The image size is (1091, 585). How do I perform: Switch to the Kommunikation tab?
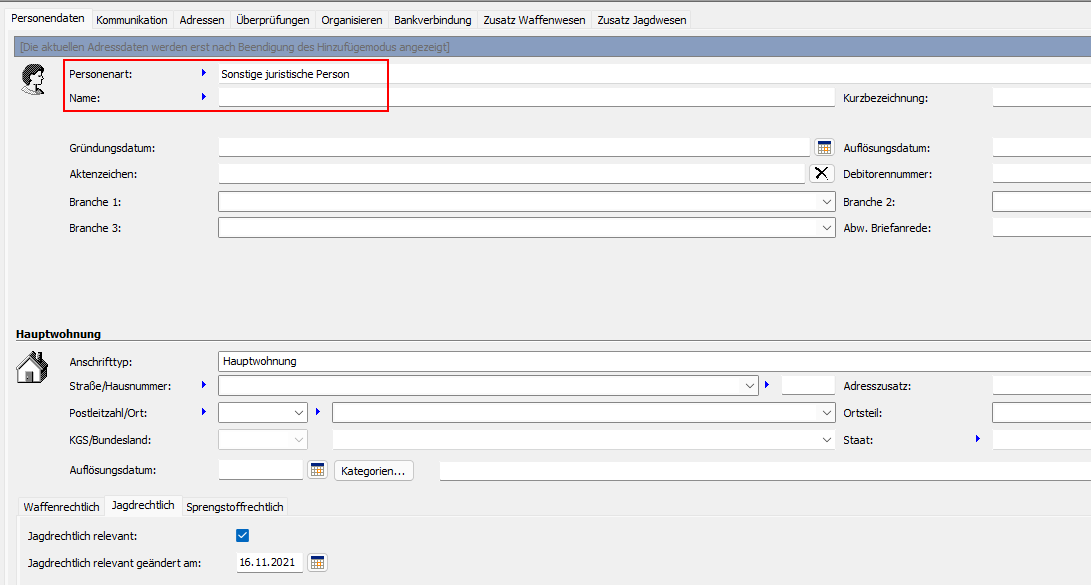pos(132,20)
